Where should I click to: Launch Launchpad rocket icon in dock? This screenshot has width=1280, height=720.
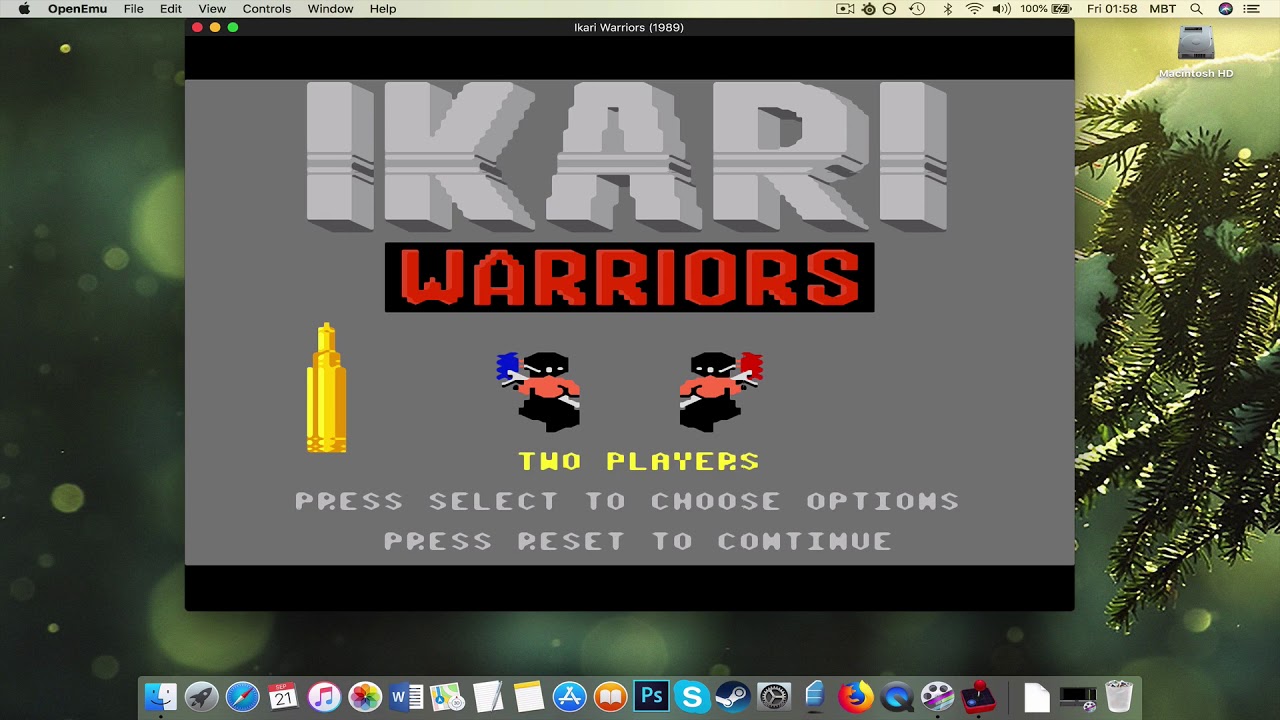[x=202, y=696]
